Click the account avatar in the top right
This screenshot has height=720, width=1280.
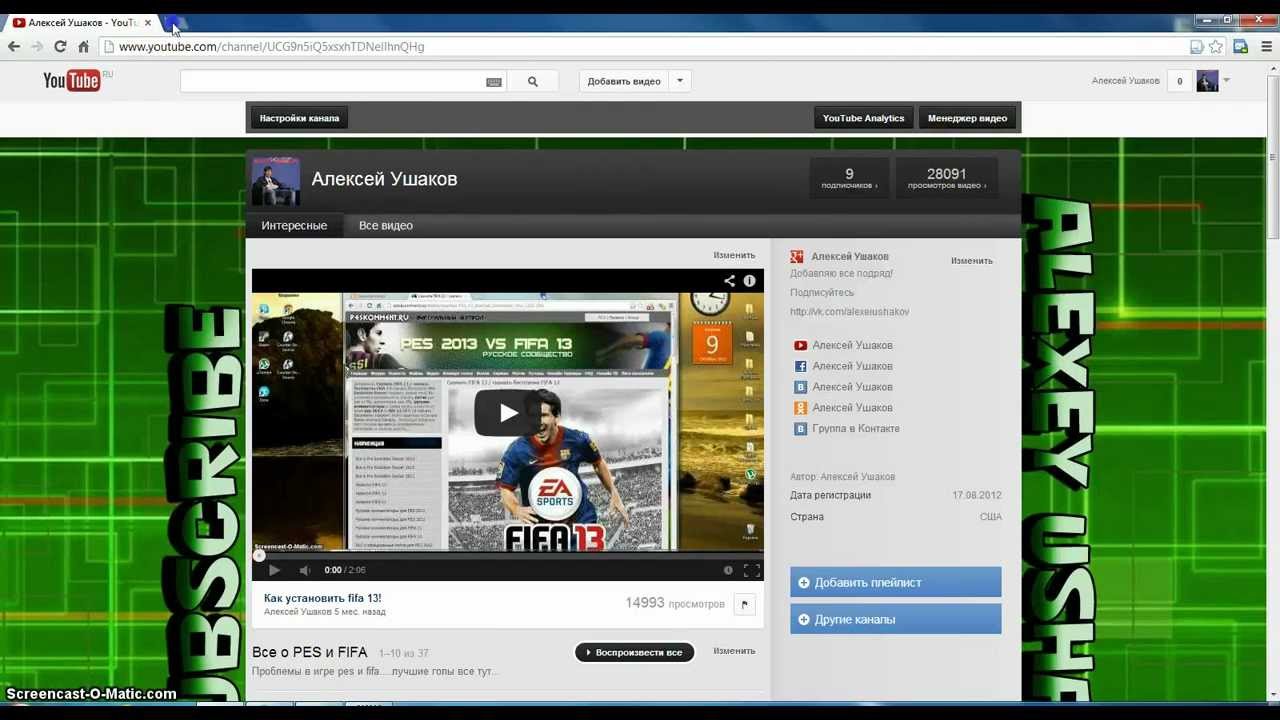click(x=1207, y=81)
